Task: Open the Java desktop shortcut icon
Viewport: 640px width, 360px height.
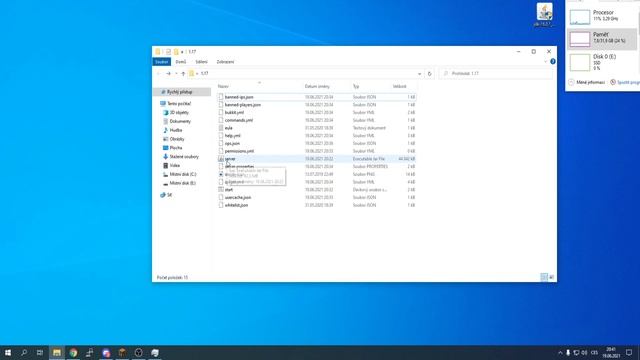Action: pyautogui.click(x=544, y=15)
